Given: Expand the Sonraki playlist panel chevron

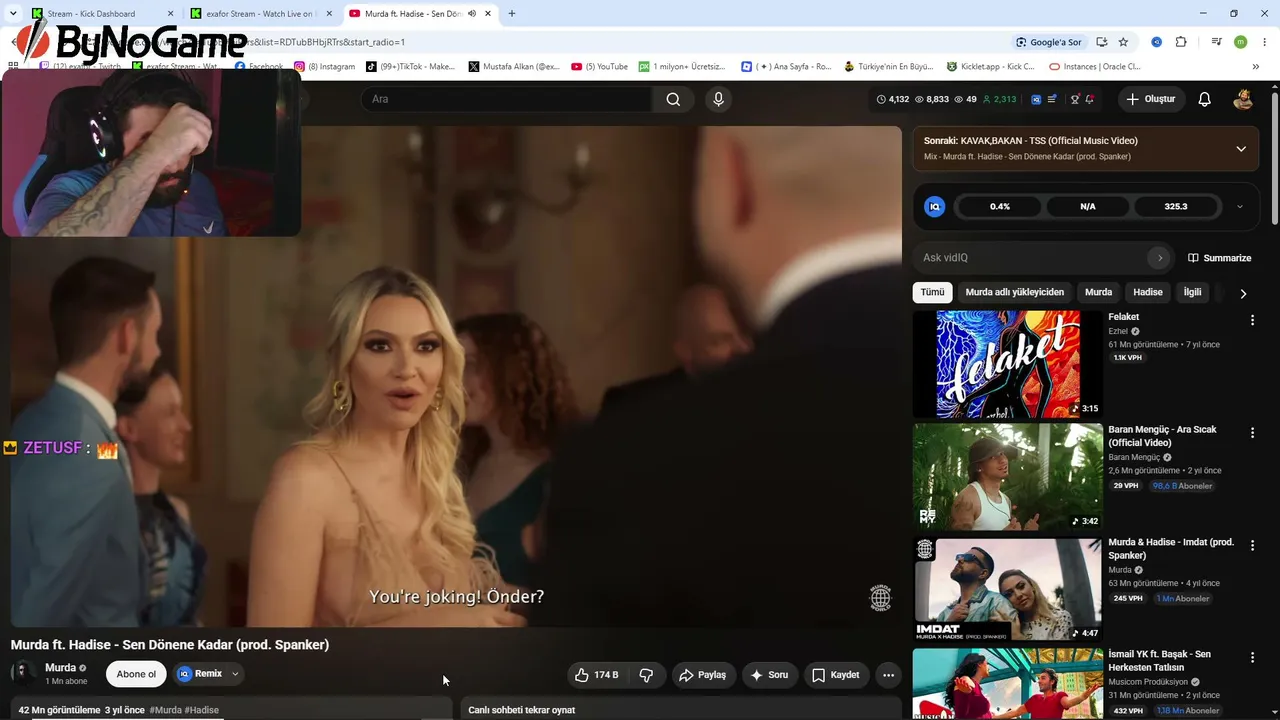Looking at the screenshot, I should tap(1241, 149).
